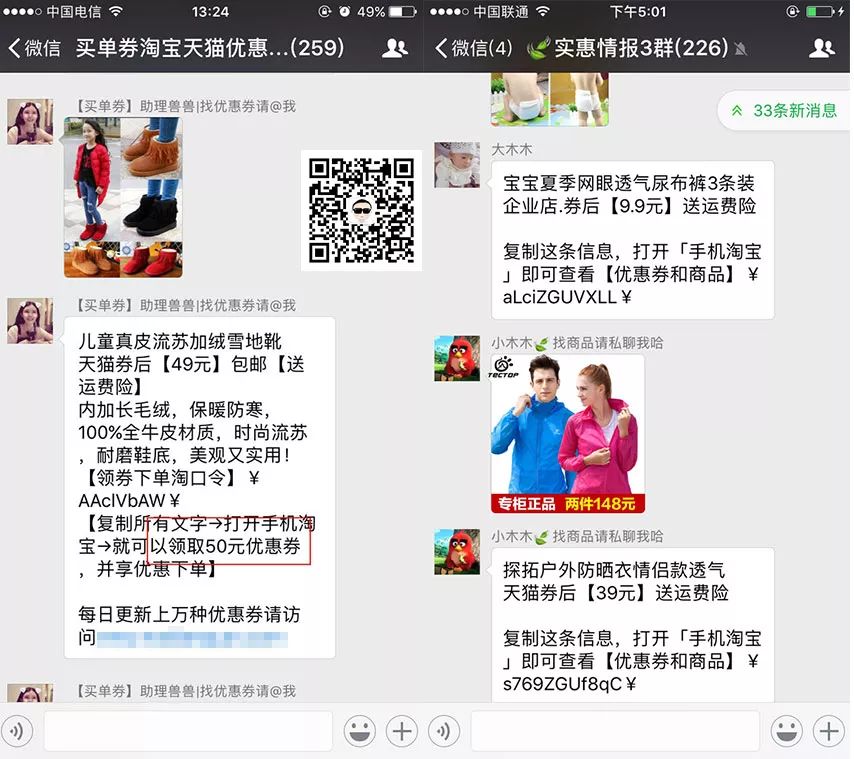Open QR code image

(362, 210)
